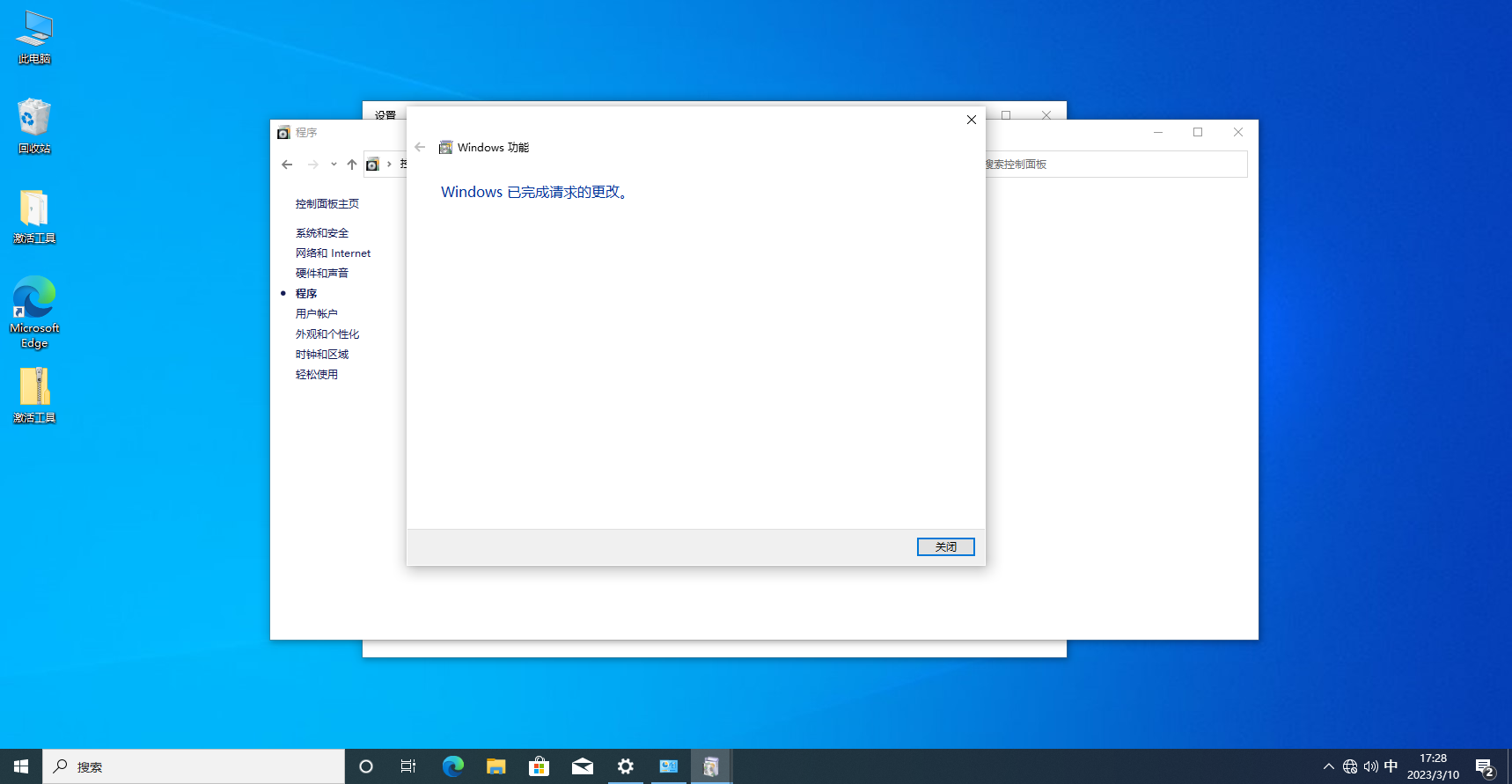
Task: Show hidden tray icons
Action: tap(1329, 766)
